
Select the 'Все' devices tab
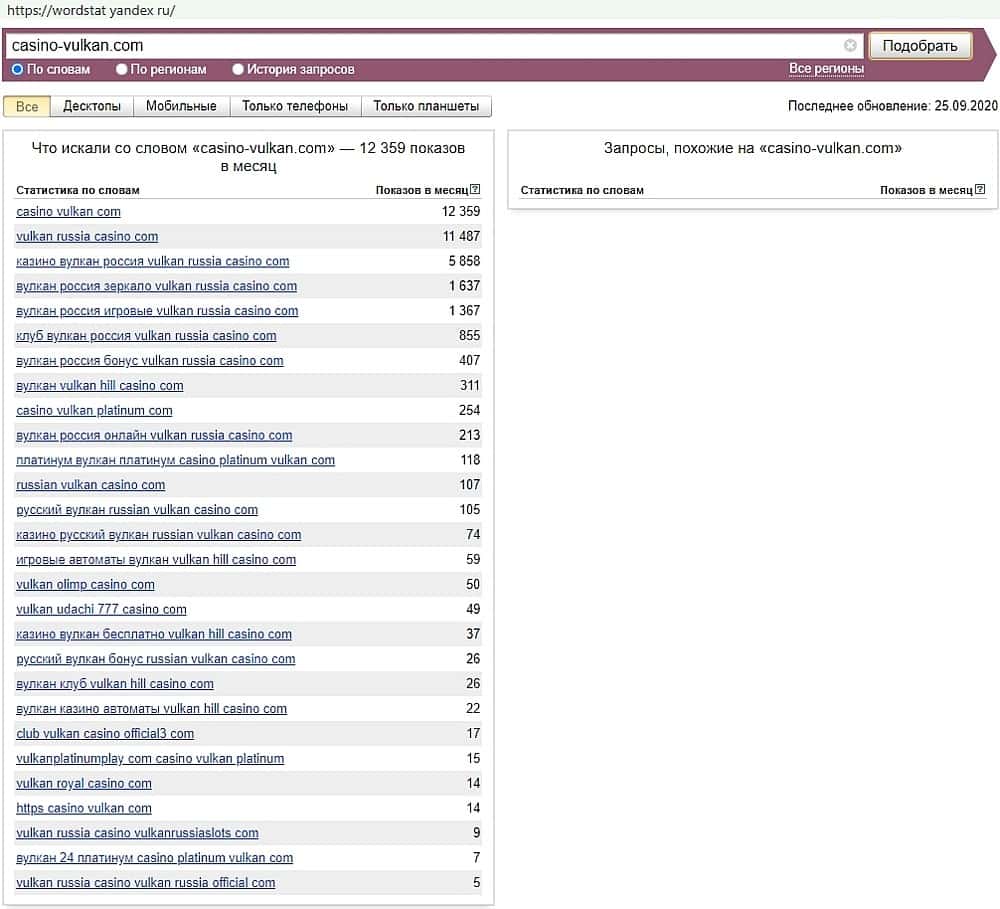point(27,106)
